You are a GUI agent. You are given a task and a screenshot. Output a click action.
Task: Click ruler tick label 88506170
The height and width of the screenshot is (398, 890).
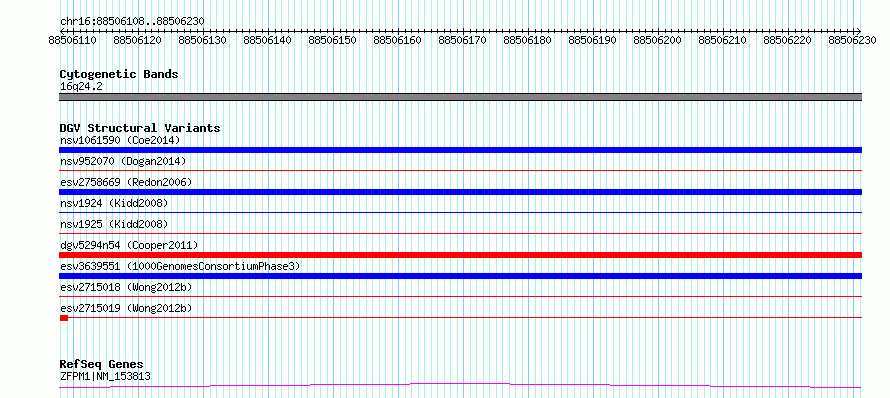click(x=463, y=41)
